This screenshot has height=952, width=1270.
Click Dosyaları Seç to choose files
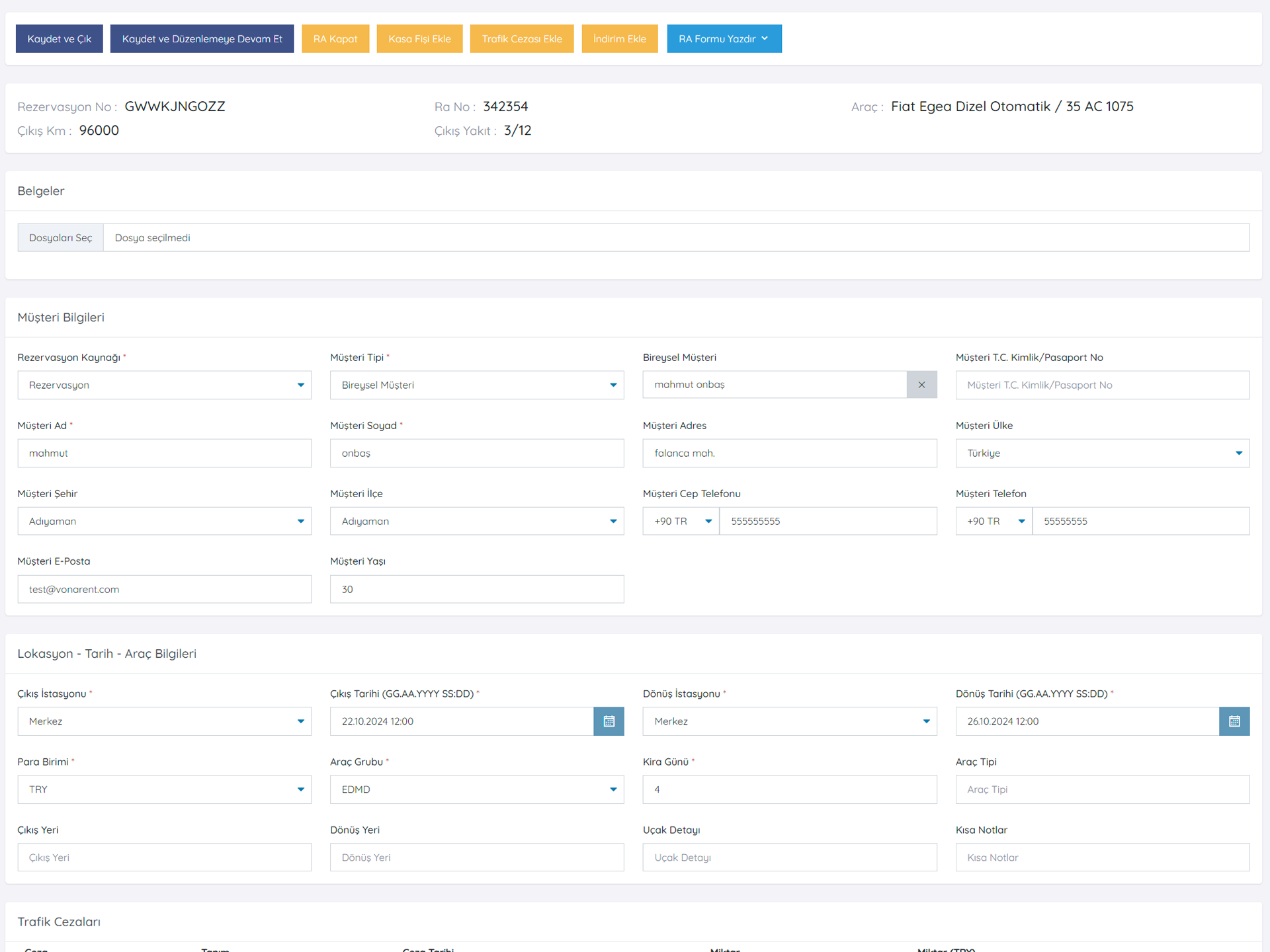point(60,238)
